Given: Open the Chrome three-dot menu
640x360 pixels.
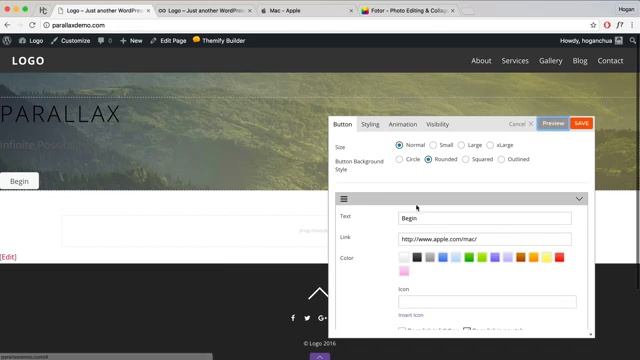Looking at the screenshot, I should click(x=632, y=25).
